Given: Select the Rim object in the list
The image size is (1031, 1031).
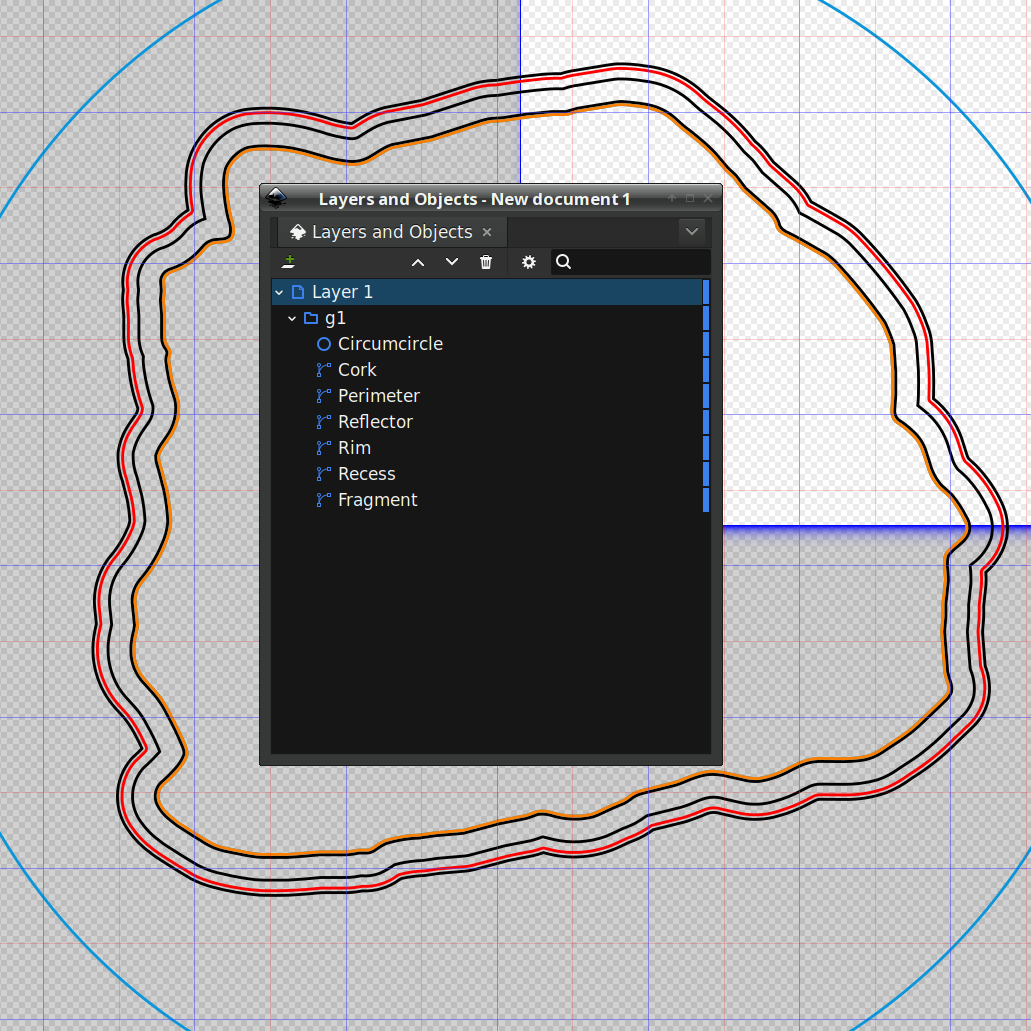Looking at the screenshot, I should point(354,447).
